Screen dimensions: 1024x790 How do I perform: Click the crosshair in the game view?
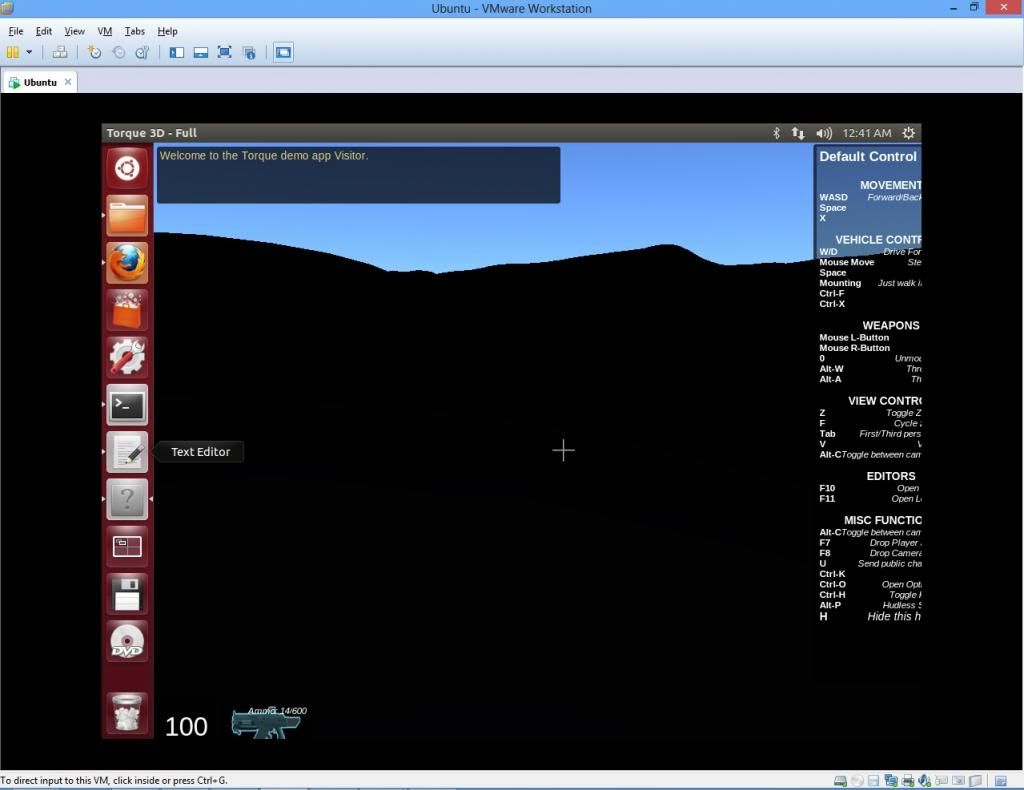(x=563, y=450)
